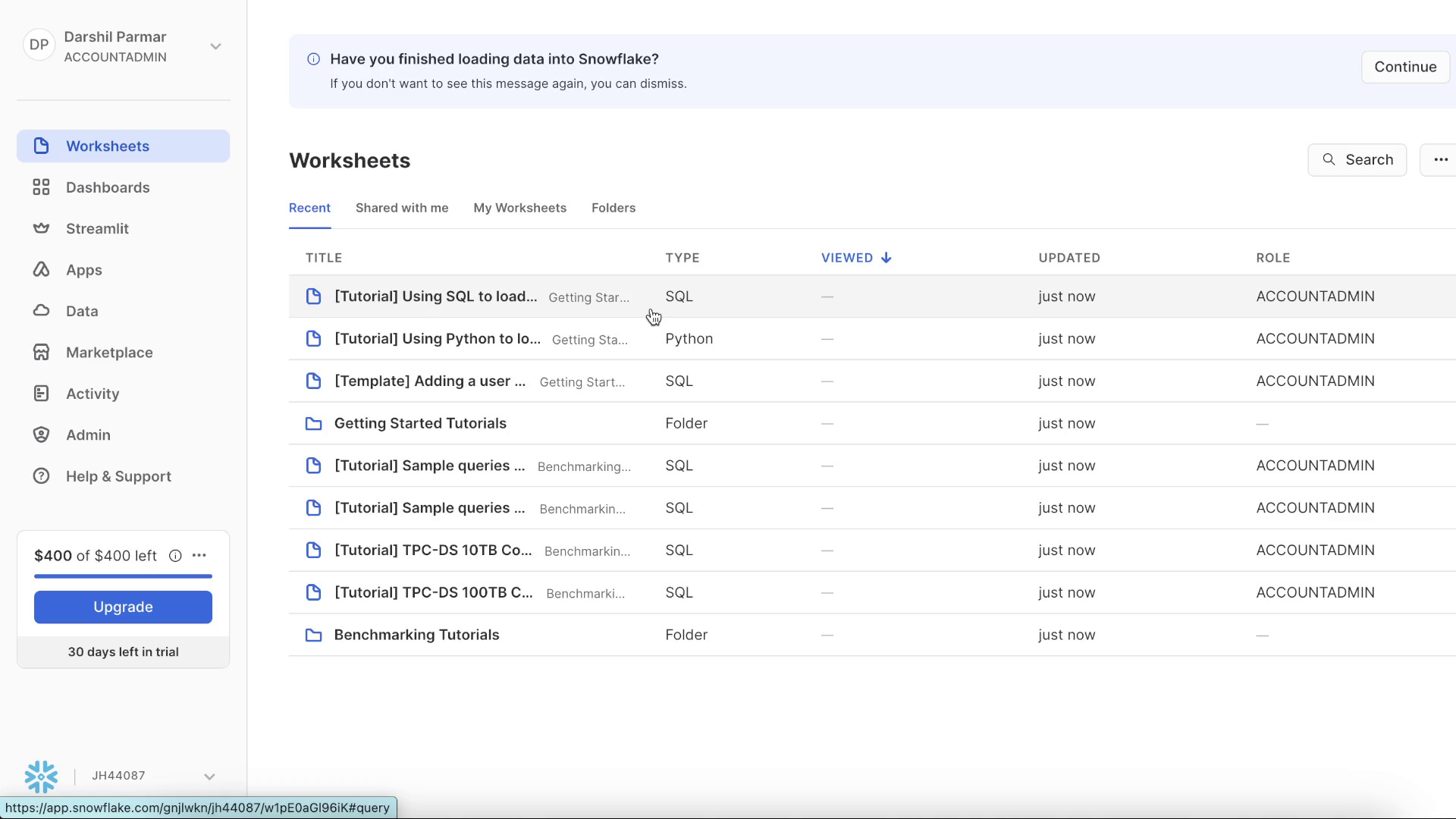Image resolution: width=1456 pixels, height=819 pixels.
Task: Switch to the Folders tab
Action: [613, 208]
